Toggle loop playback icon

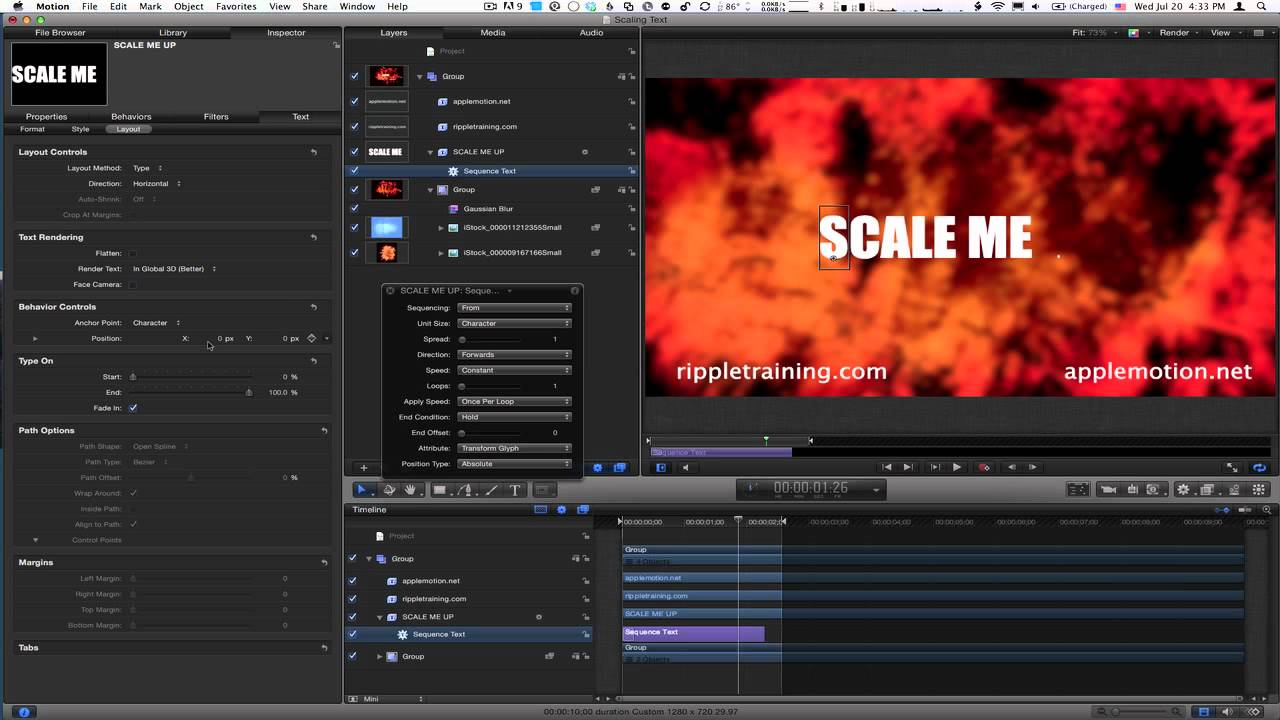pos(1259,467)
